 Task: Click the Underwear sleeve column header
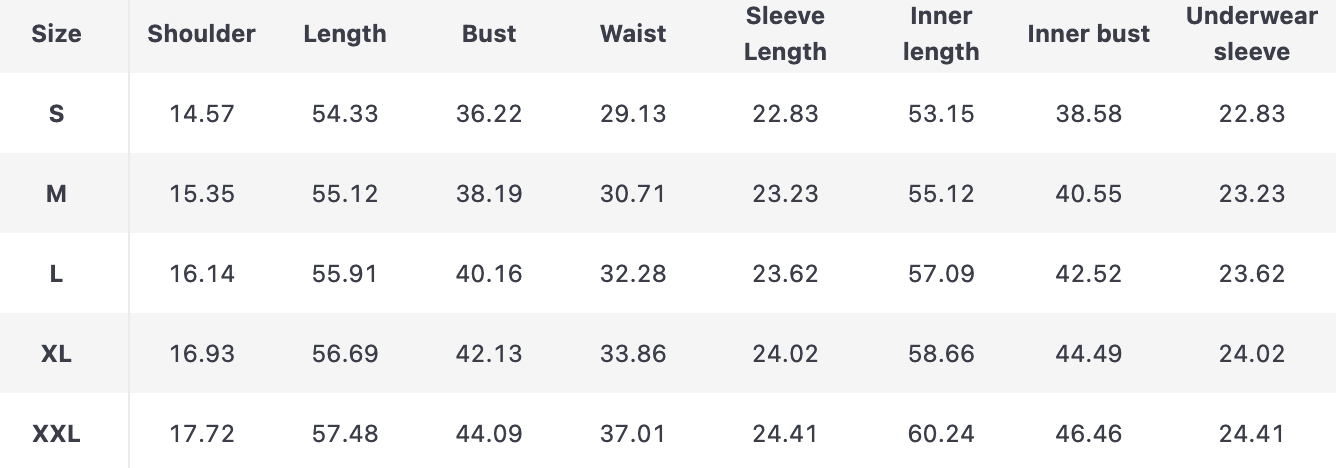pos(1252,34)
